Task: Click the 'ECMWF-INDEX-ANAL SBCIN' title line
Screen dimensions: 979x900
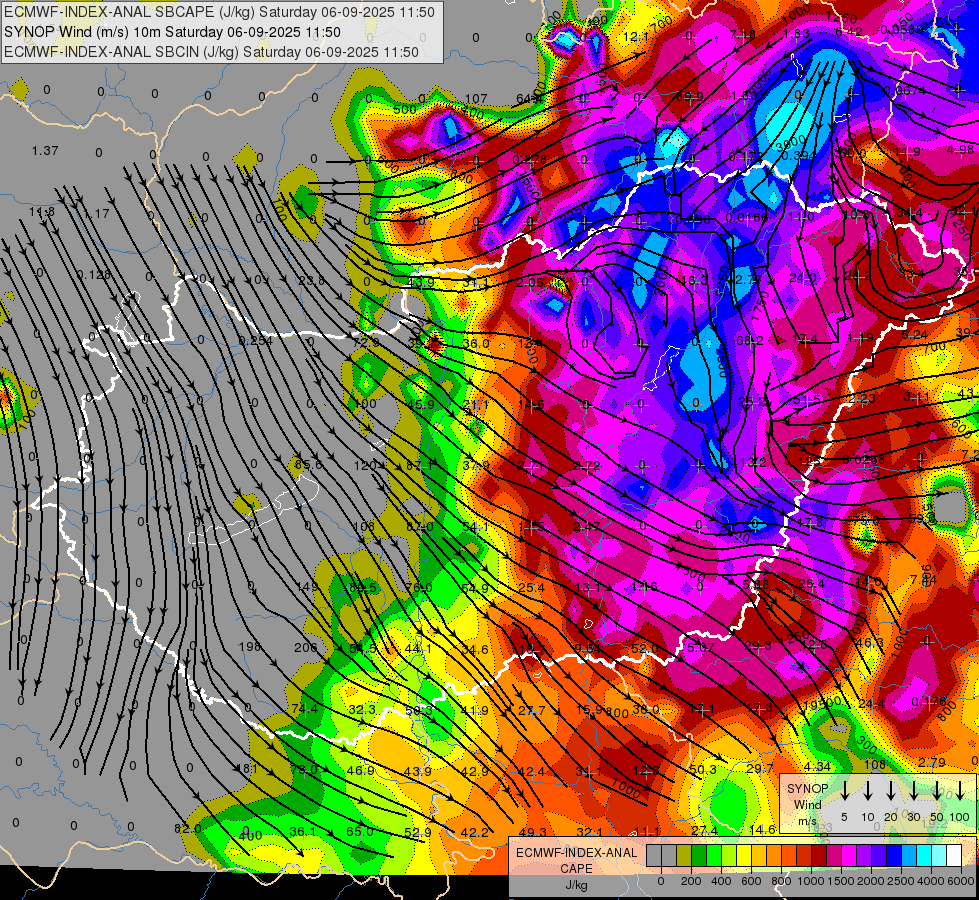Action: [211, 52]
